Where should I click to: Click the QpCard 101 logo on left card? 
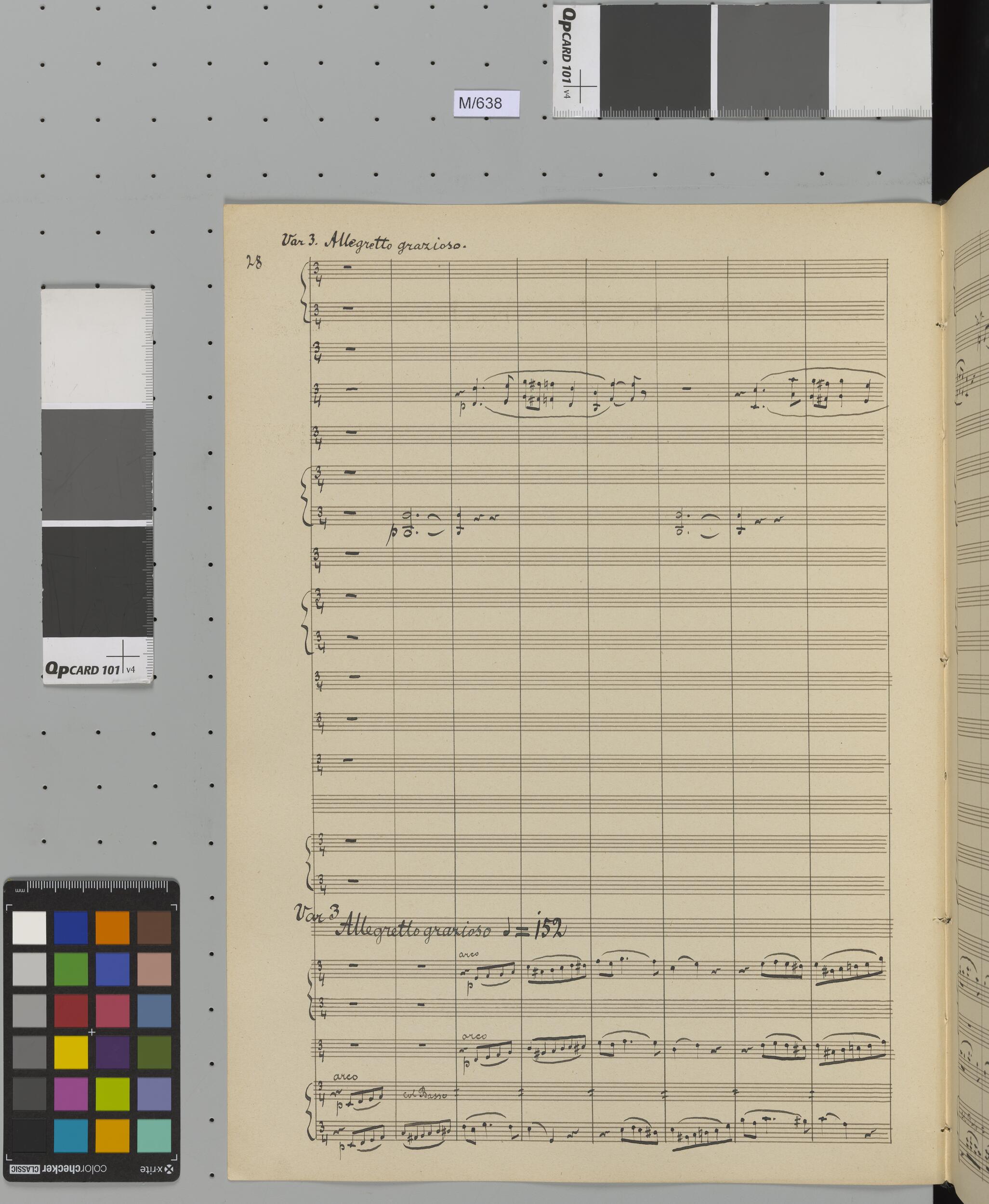(x=82, y=669)
